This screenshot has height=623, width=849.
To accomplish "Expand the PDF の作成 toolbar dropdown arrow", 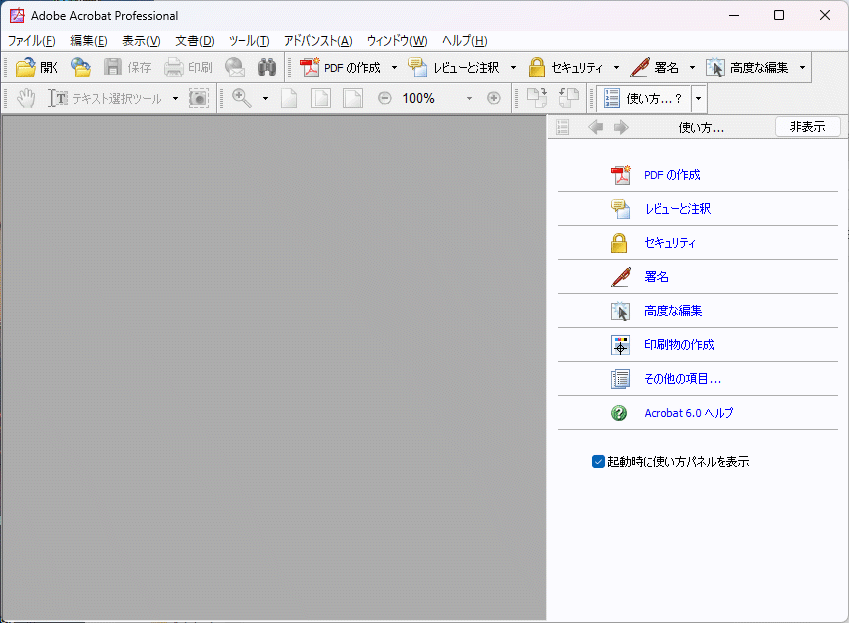I will [x=394, y=68].
